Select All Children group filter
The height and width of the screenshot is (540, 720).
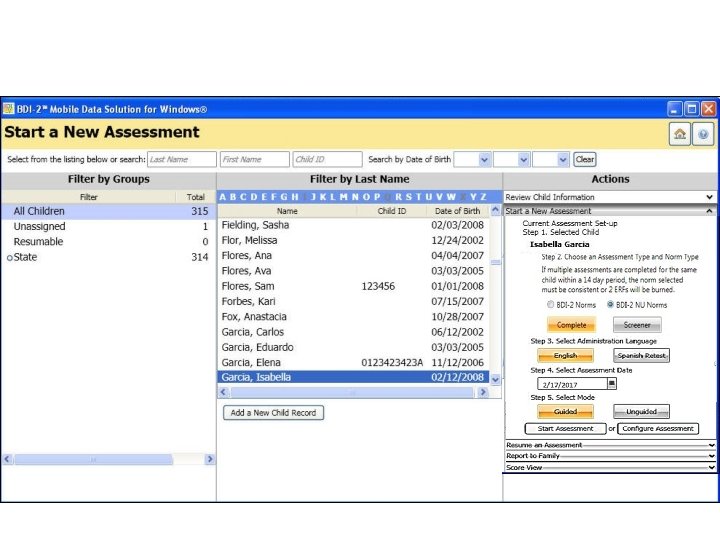point(109,211)
